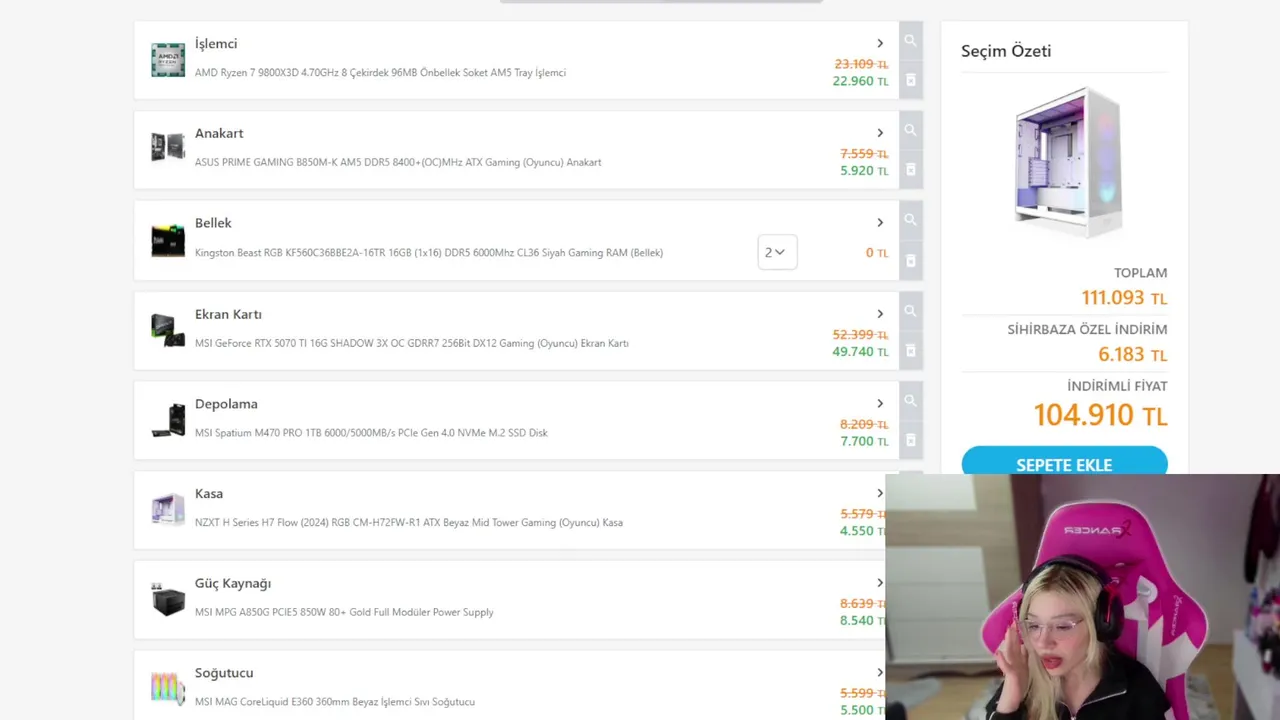Open the MSI MPG A850G power supply image

[x=168, y=599]
